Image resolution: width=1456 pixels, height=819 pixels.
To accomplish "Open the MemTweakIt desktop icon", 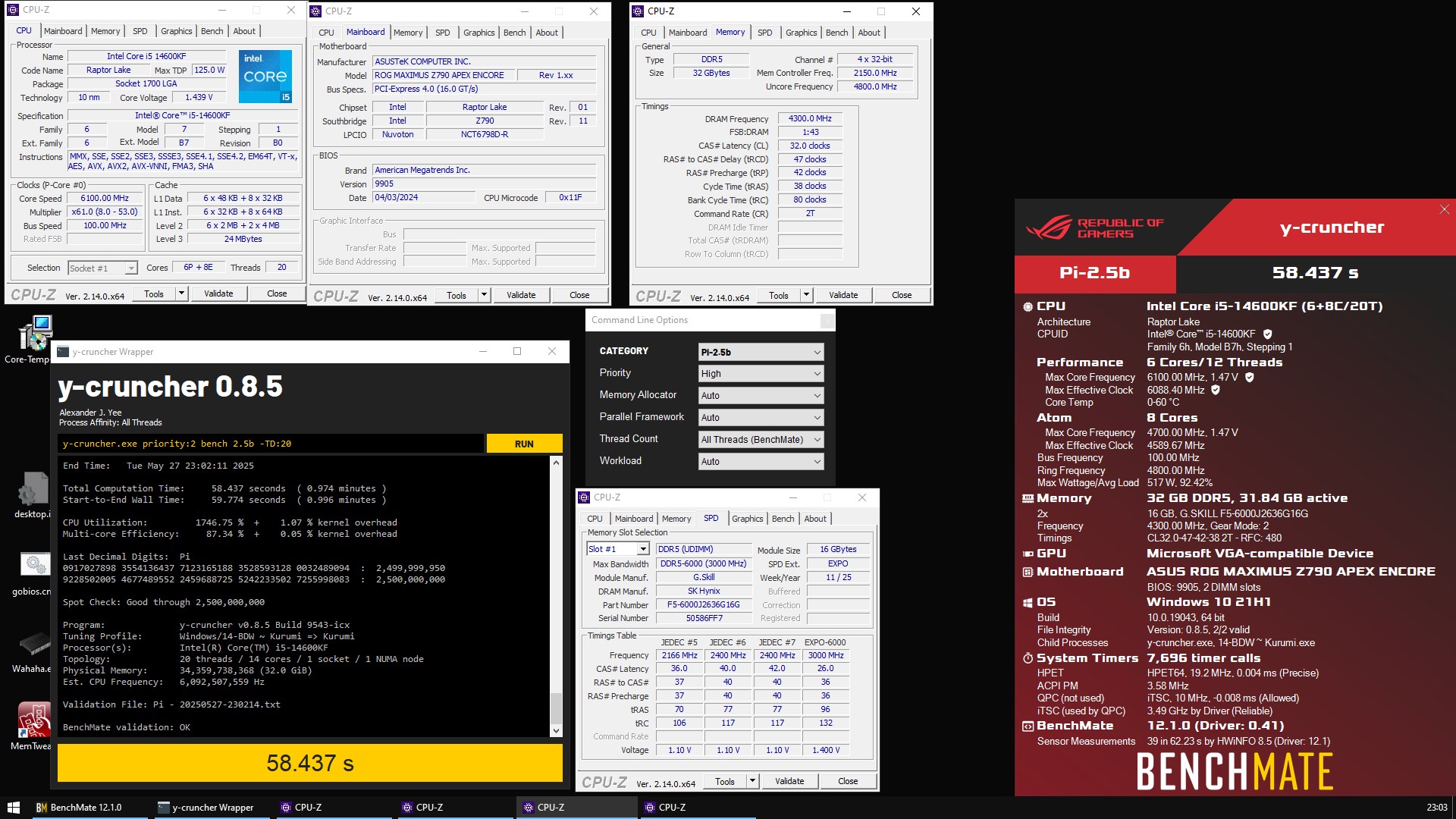I will [x=32, y=726].
